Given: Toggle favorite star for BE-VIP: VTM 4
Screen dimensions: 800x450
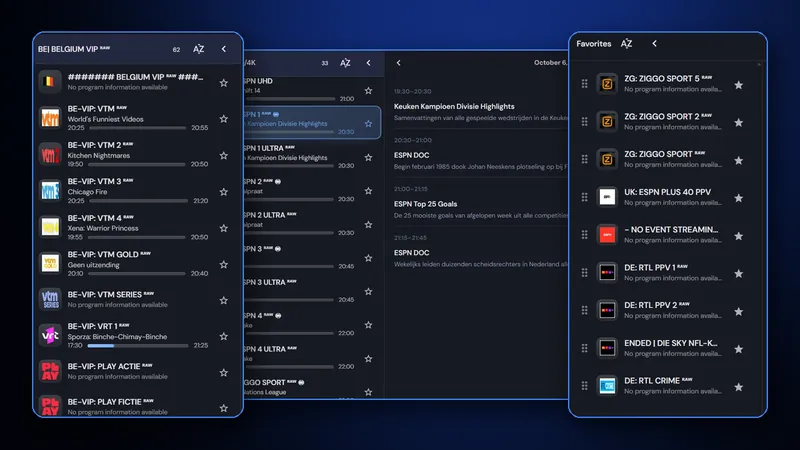Looking at the screenshot, I should point(223,228).
